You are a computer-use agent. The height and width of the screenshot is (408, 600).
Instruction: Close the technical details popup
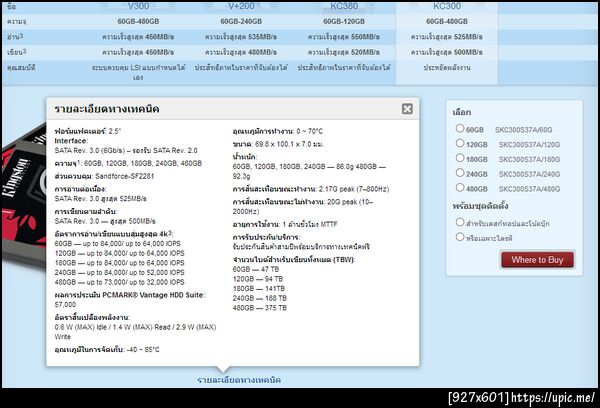[x=407, y=109]
